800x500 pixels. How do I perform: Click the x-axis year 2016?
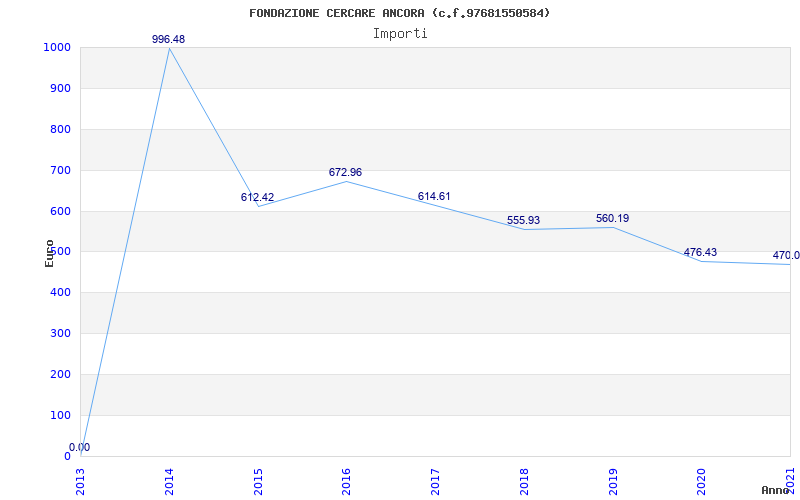(346, 482)
